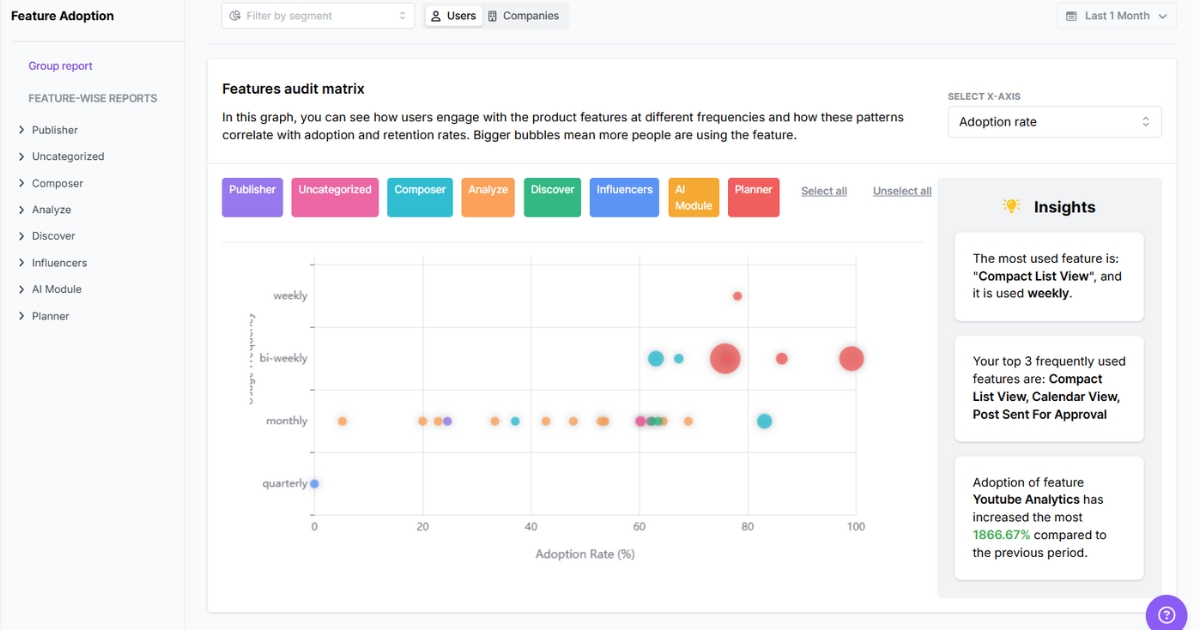Click the Select all legend link

823,190
